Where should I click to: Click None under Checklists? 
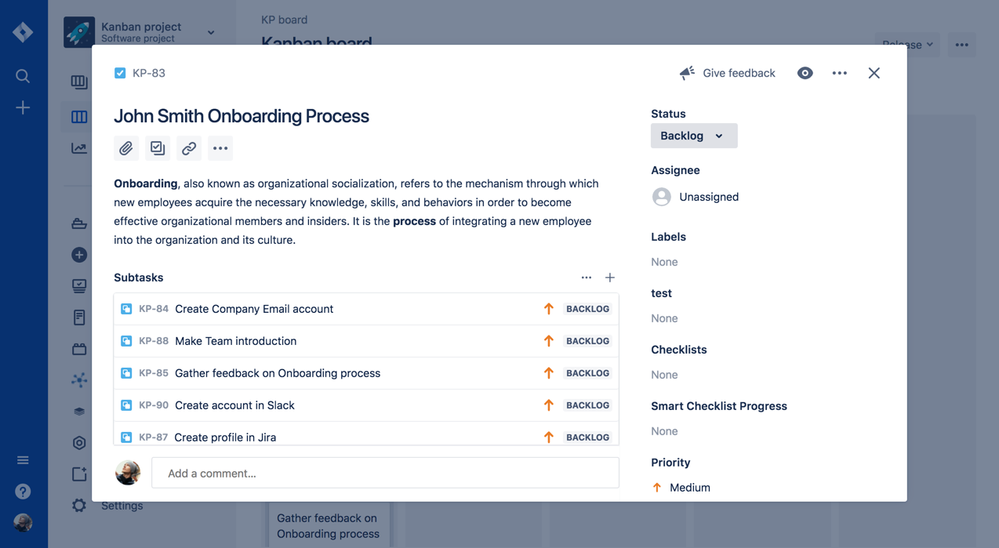tap(664, 375)
